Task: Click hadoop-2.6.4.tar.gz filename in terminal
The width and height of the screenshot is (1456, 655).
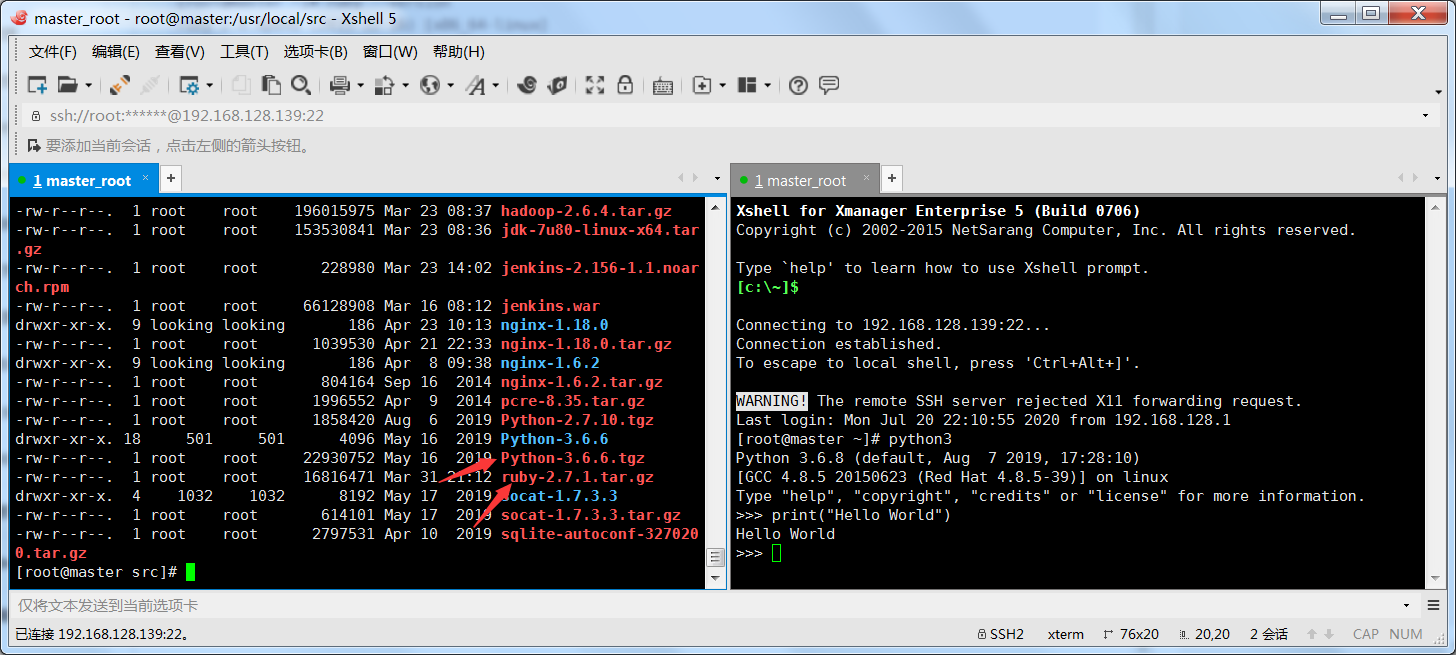Action: point(586,211)
